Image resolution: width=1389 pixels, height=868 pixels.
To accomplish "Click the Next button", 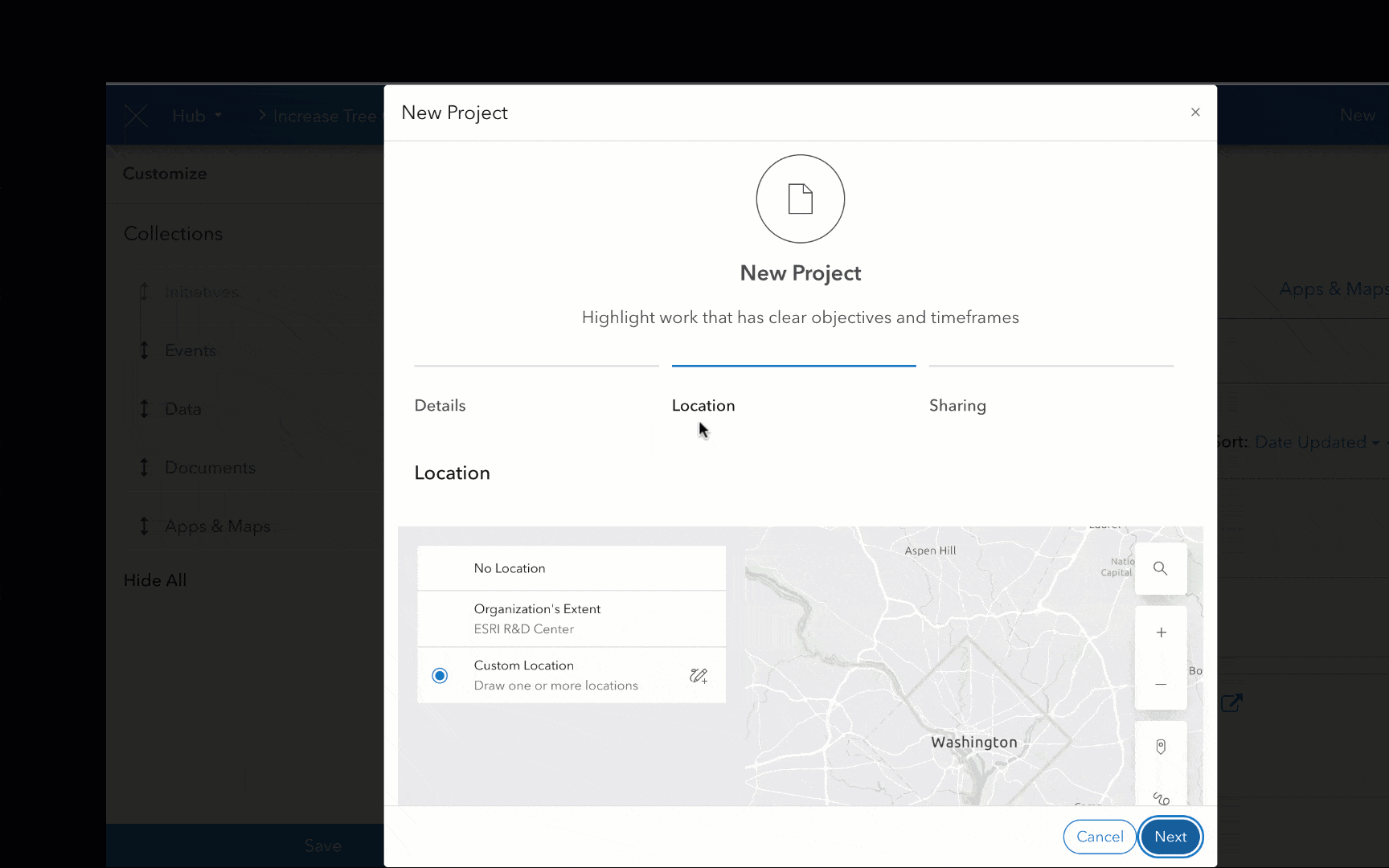I will (1170, 837).
